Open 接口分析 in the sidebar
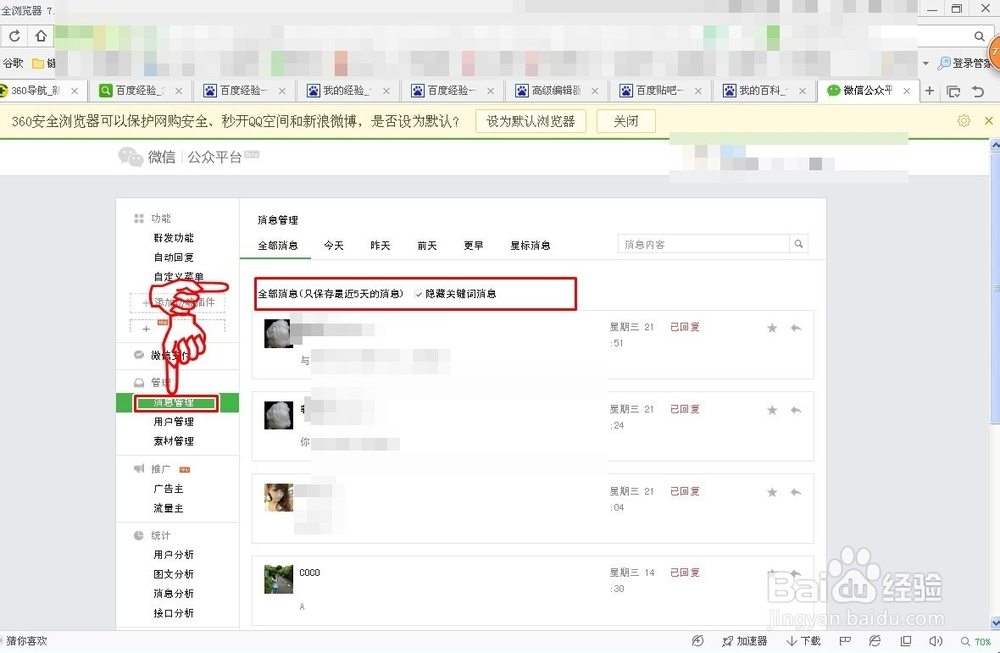 click(x=173, y=613)
